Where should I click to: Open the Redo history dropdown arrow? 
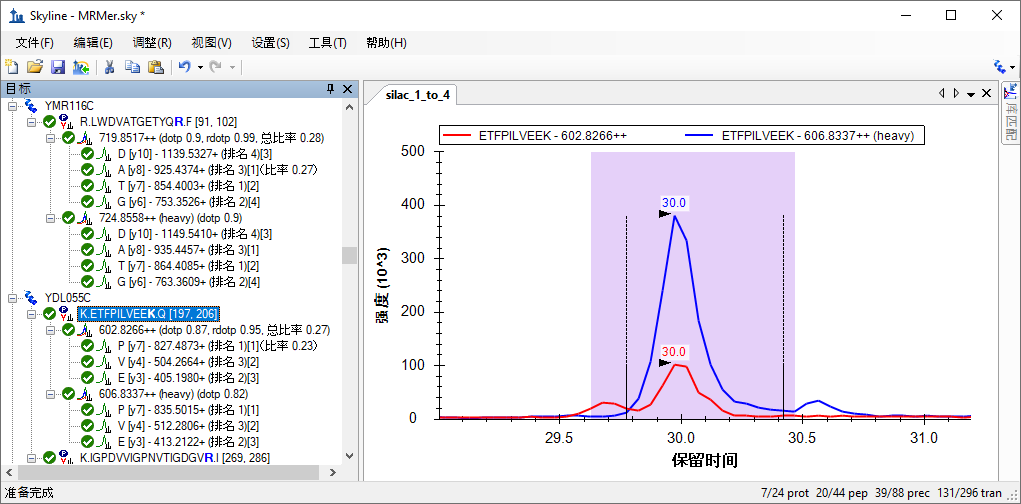point(232,67)
